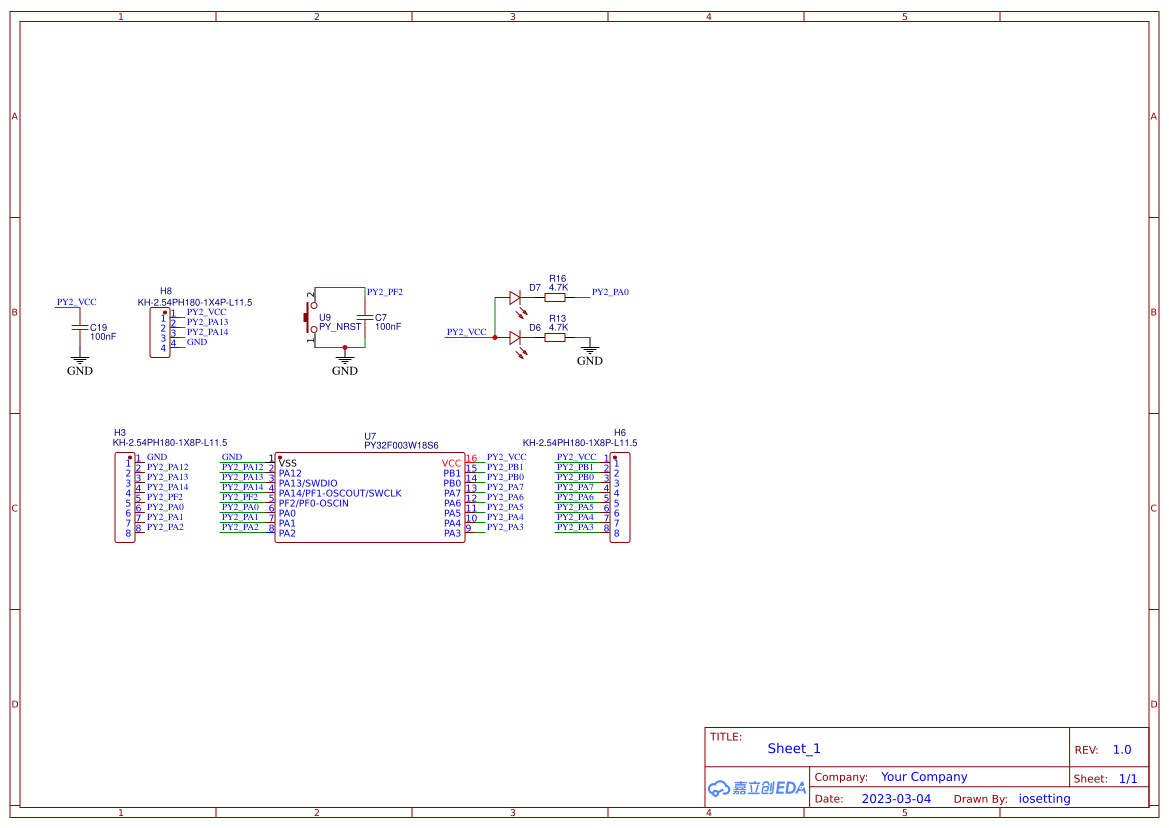Click the H8 designator label

click(x=166, y=291)
